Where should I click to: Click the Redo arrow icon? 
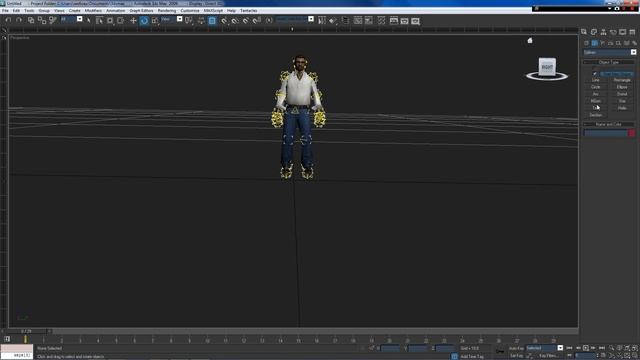pos(19,20)
